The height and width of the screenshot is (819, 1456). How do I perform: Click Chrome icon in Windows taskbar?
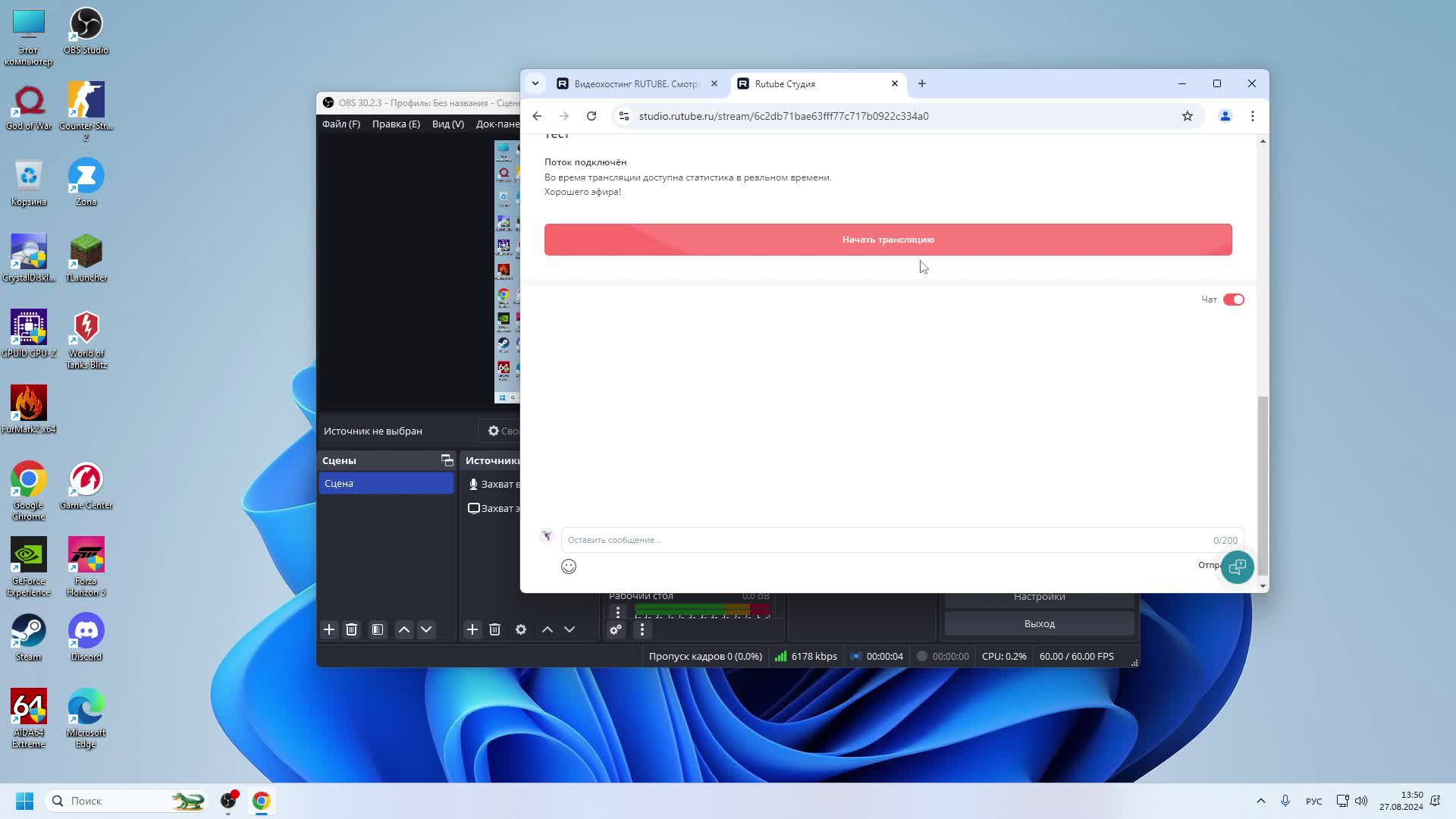pos(262,801)
